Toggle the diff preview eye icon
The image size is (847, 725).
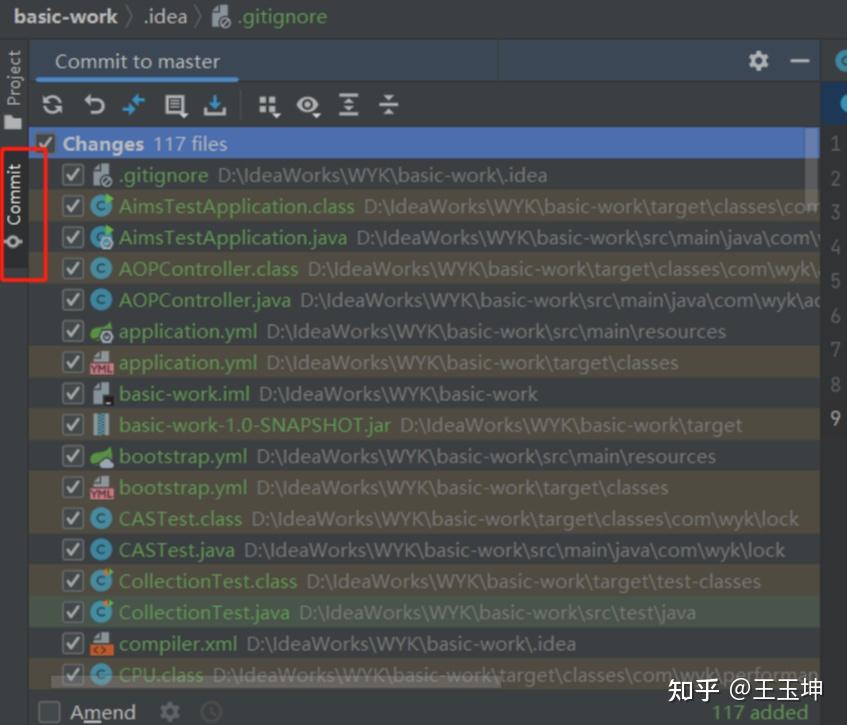click(x=309, y=105)
